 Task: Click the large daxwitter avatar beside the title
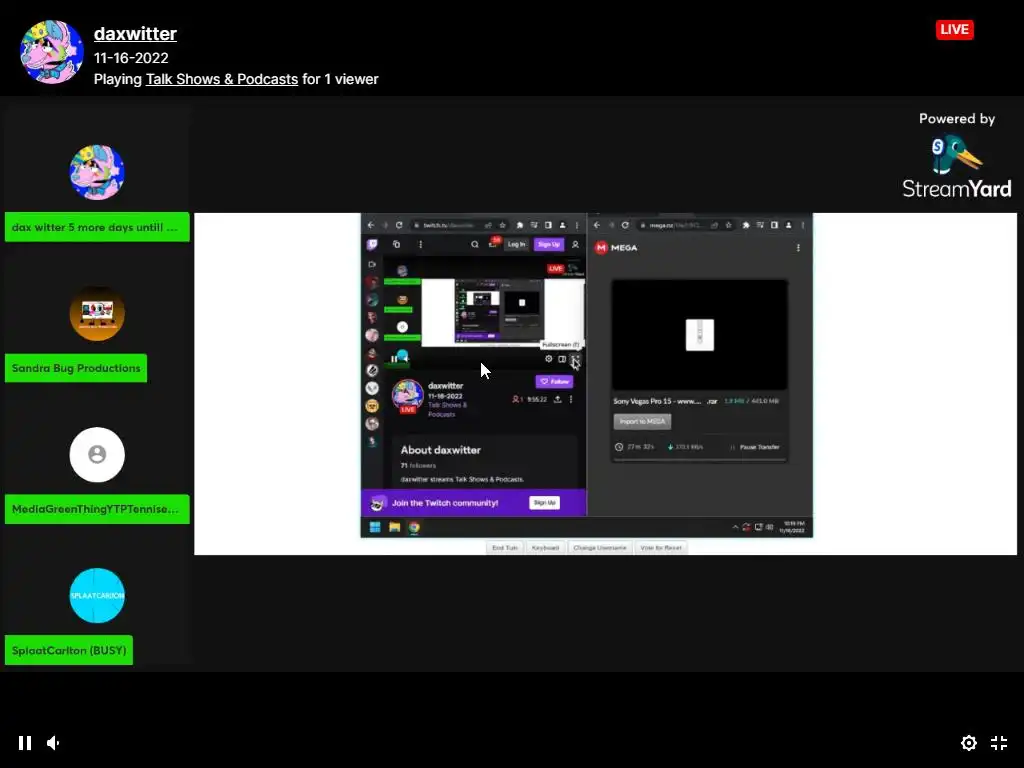pos(52,52)
